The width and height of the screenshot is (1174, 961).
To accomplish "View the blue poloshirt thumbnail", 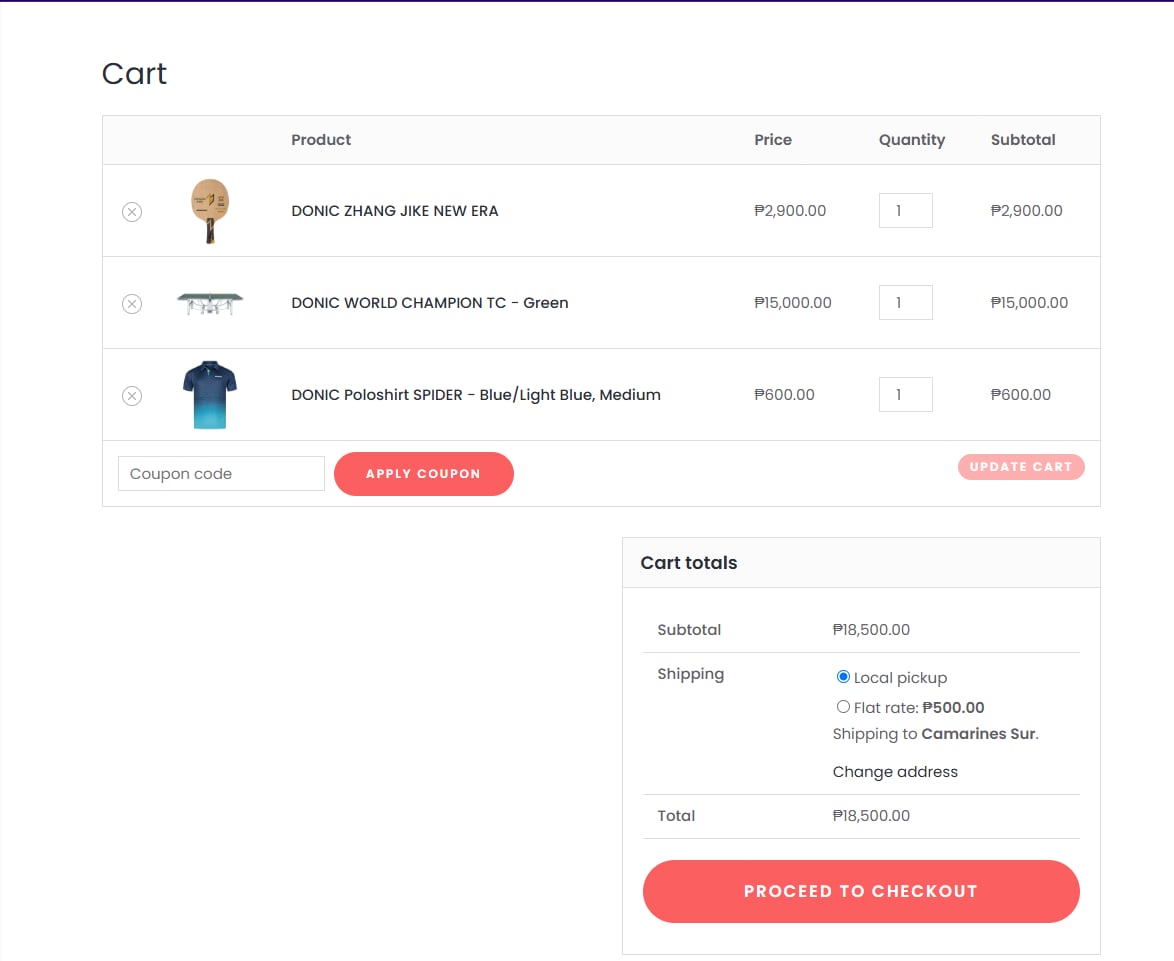I will (209, 394).
